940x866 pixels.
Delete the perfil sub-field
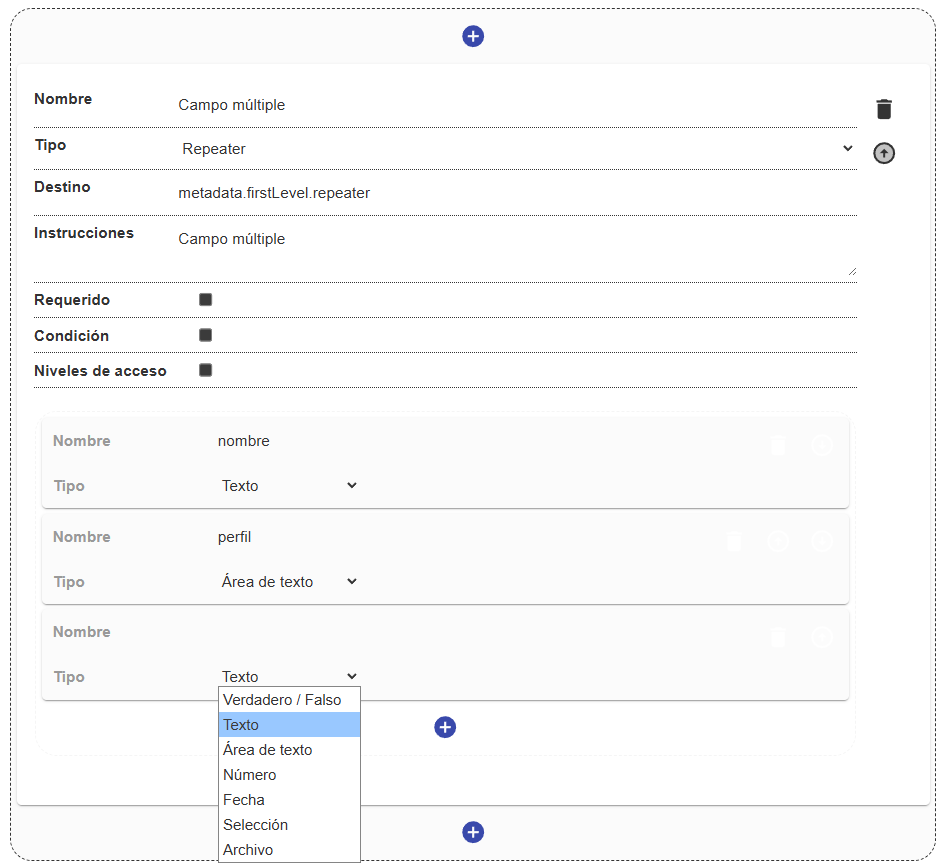(x=734, y=541)
